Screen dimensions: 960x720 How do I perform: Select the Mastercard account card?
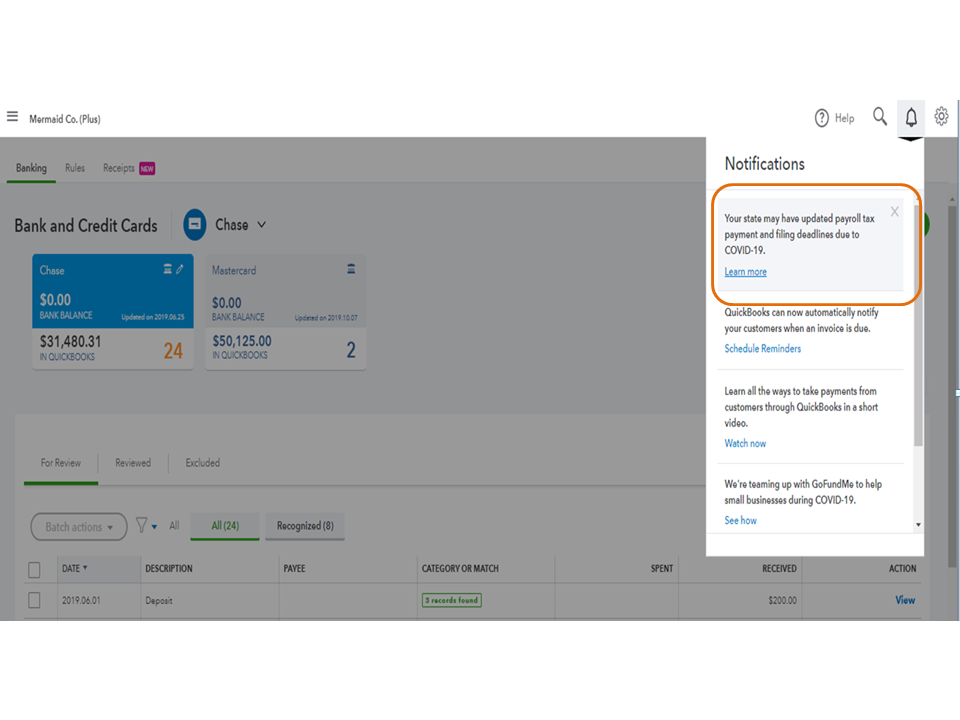tap(285, 312)
